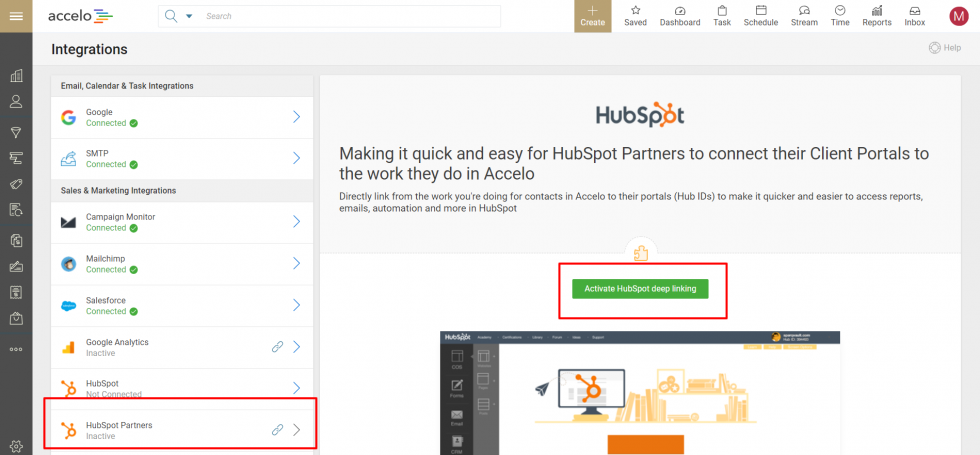
Task: Select the SMTP integration row
Action: (x=182, y=159)
